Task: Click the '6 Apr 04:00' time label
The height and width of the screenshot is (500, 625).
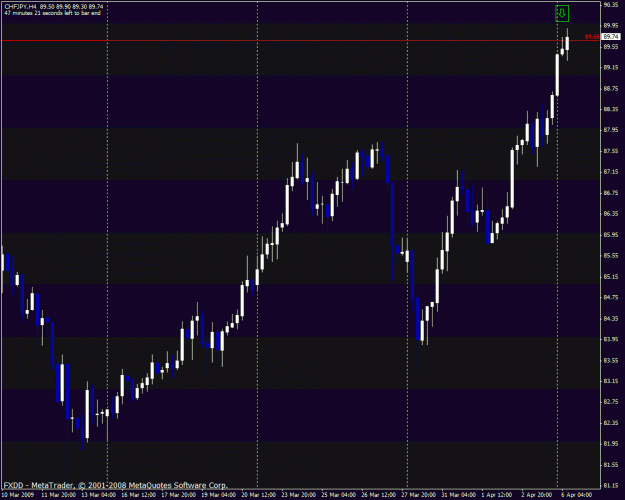Action: tap(577, 495)
